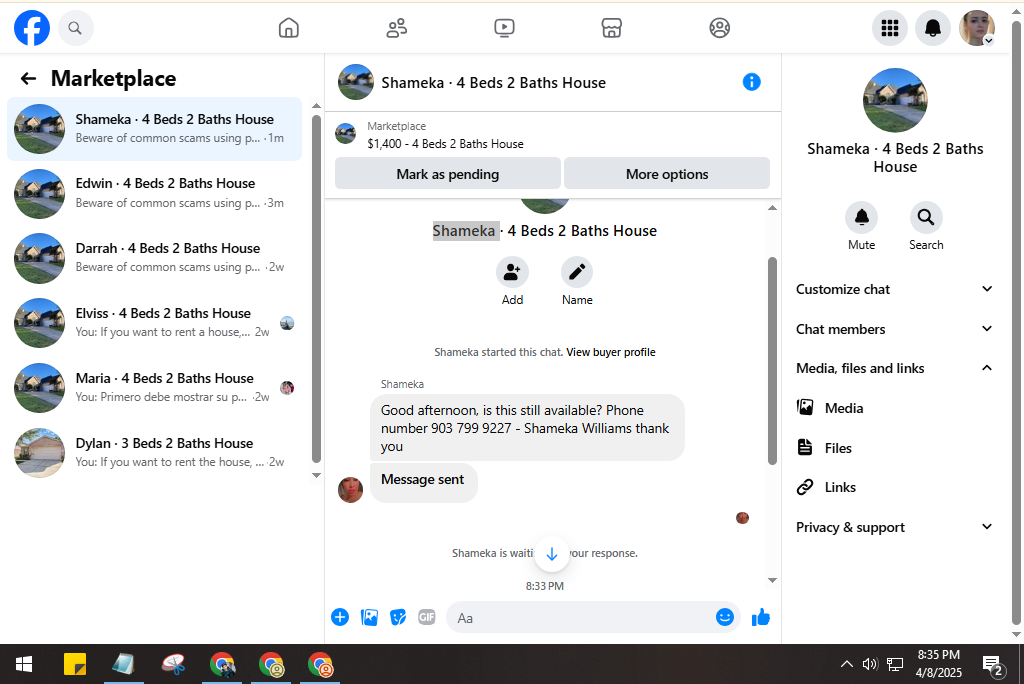Image resolution: width=1024 pixels, height=684 pixels.
Task: Open Marketplace storefront icon in top bar
Action: click(x=611, y=28)
